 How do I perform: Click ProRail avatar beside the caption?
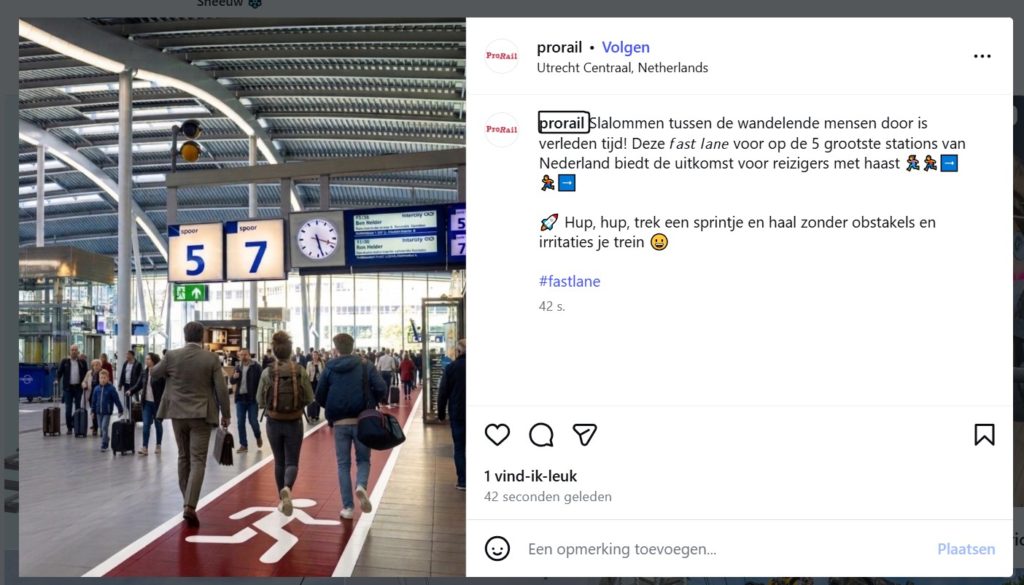[502, 129]
